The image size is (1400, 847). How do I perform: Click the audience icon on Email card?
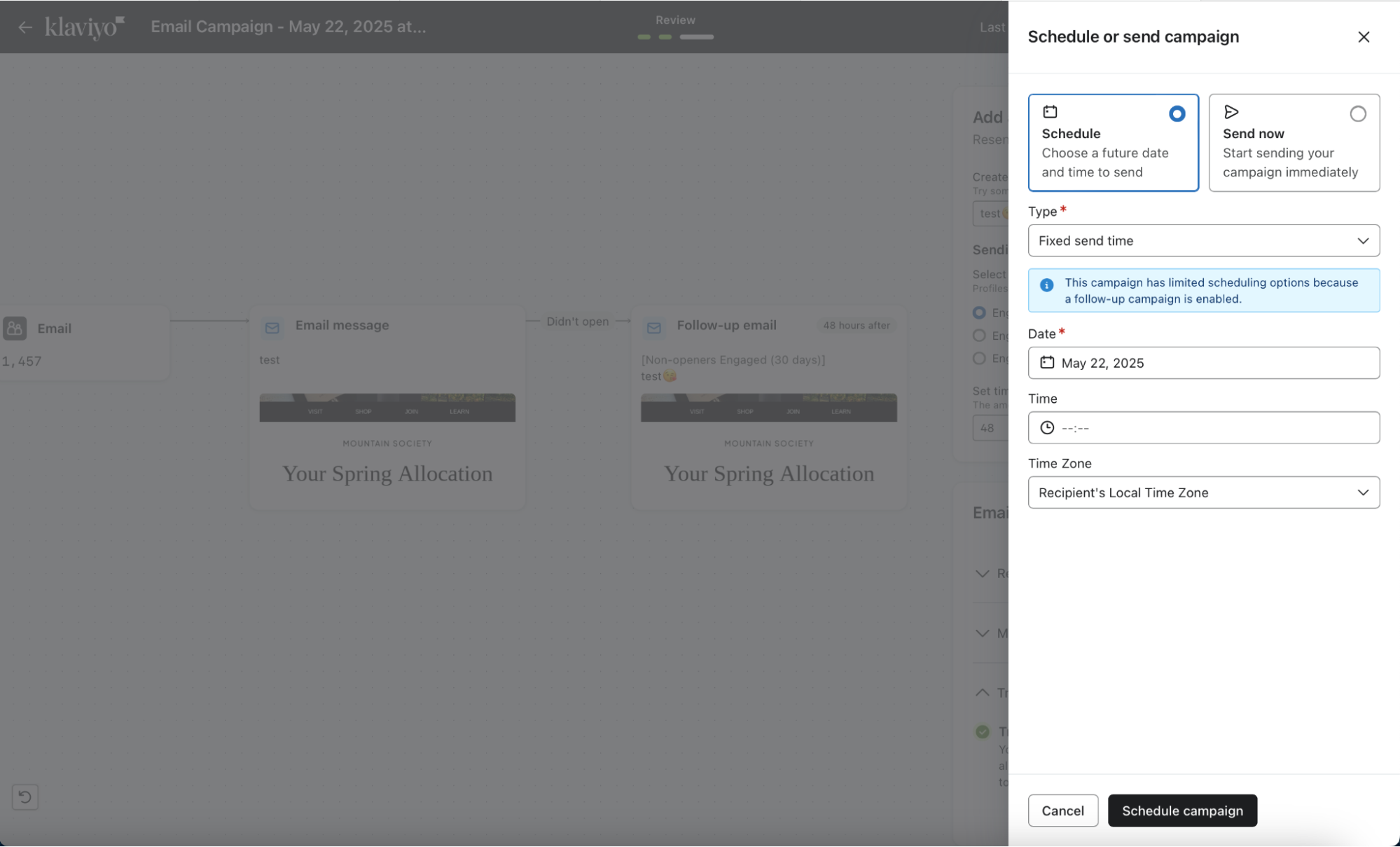point(15,328)
